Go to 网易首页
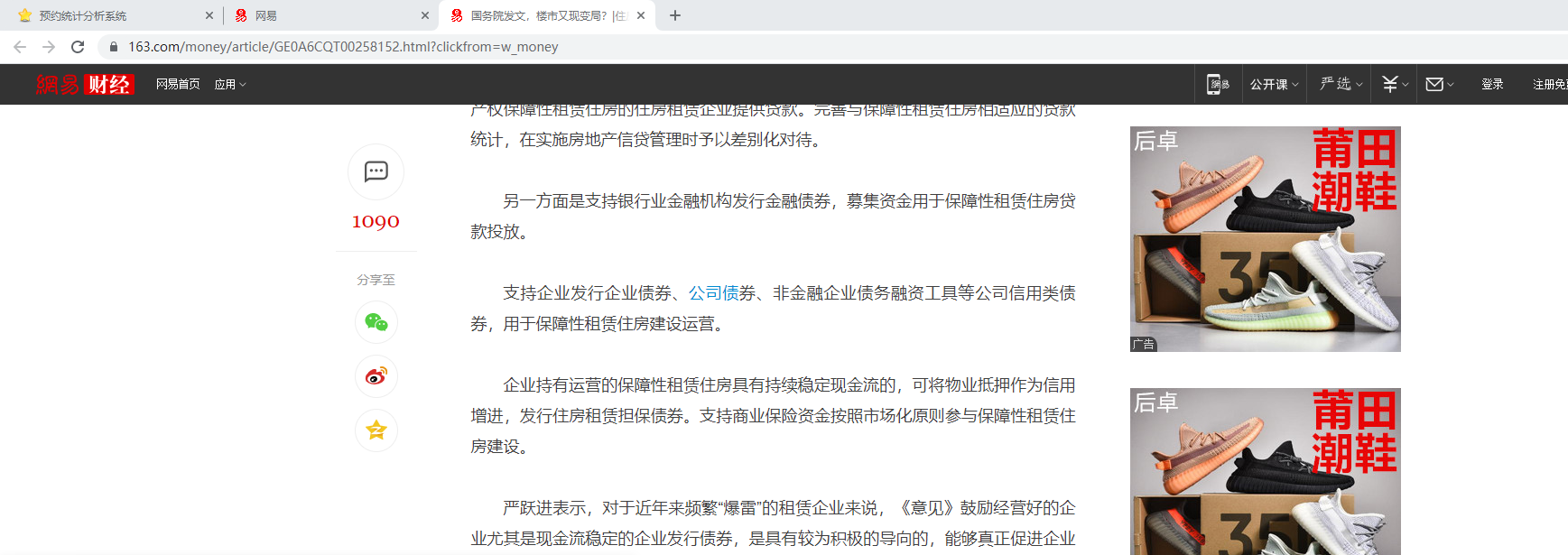The width and height of the screenshot is (1568, 555). [178, 84]
